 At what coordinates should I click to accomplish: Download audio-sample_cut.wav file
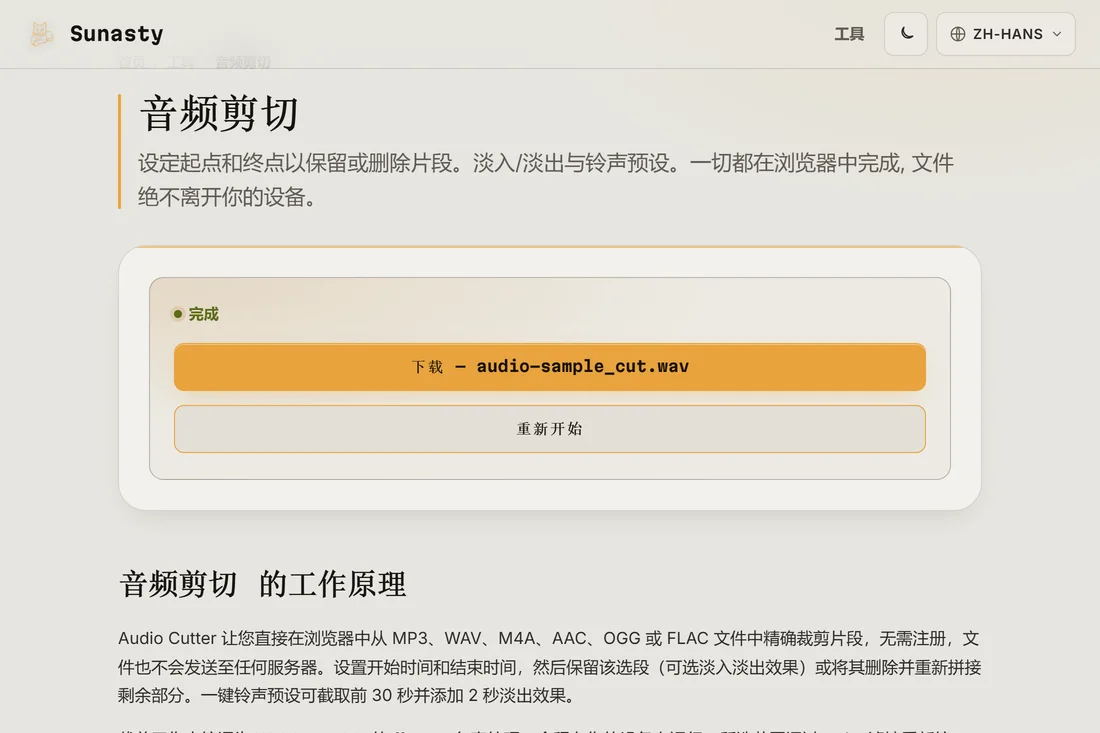coord(549,367)
